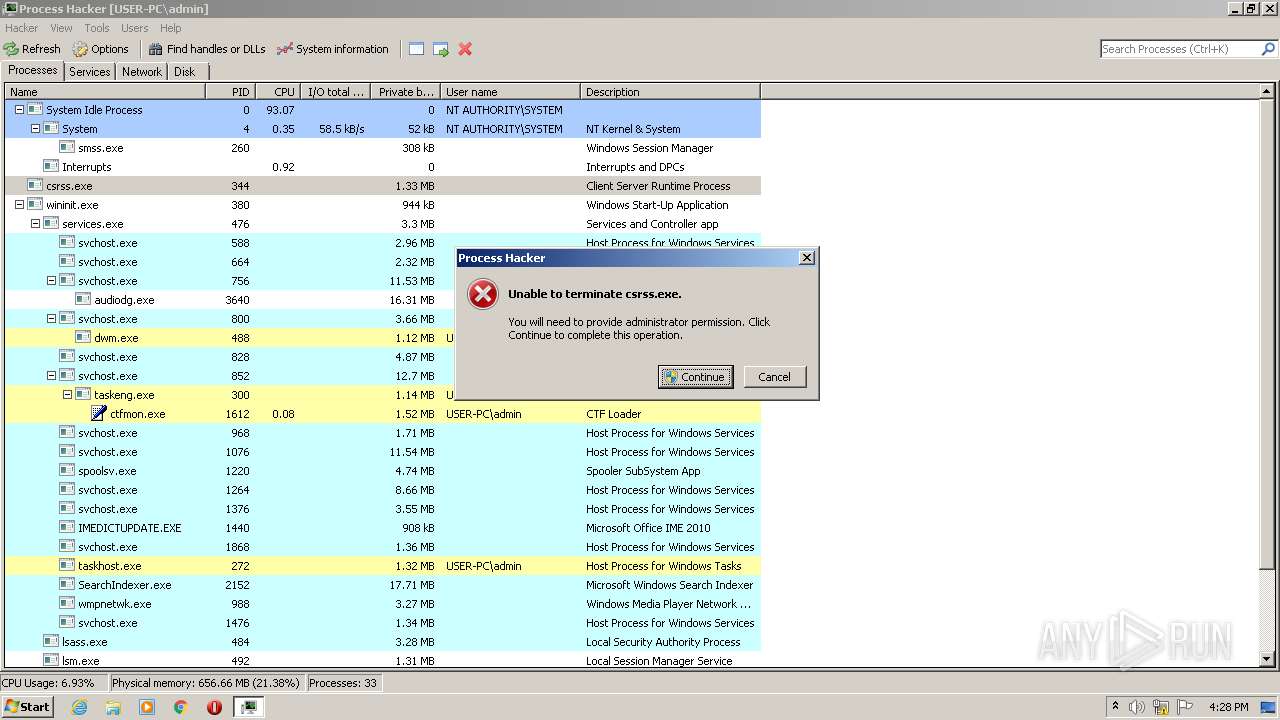Click the Find handles or DLLs binoculars icon
Viewport: 1280px width, 720px height.
click(x=155, y=49)
